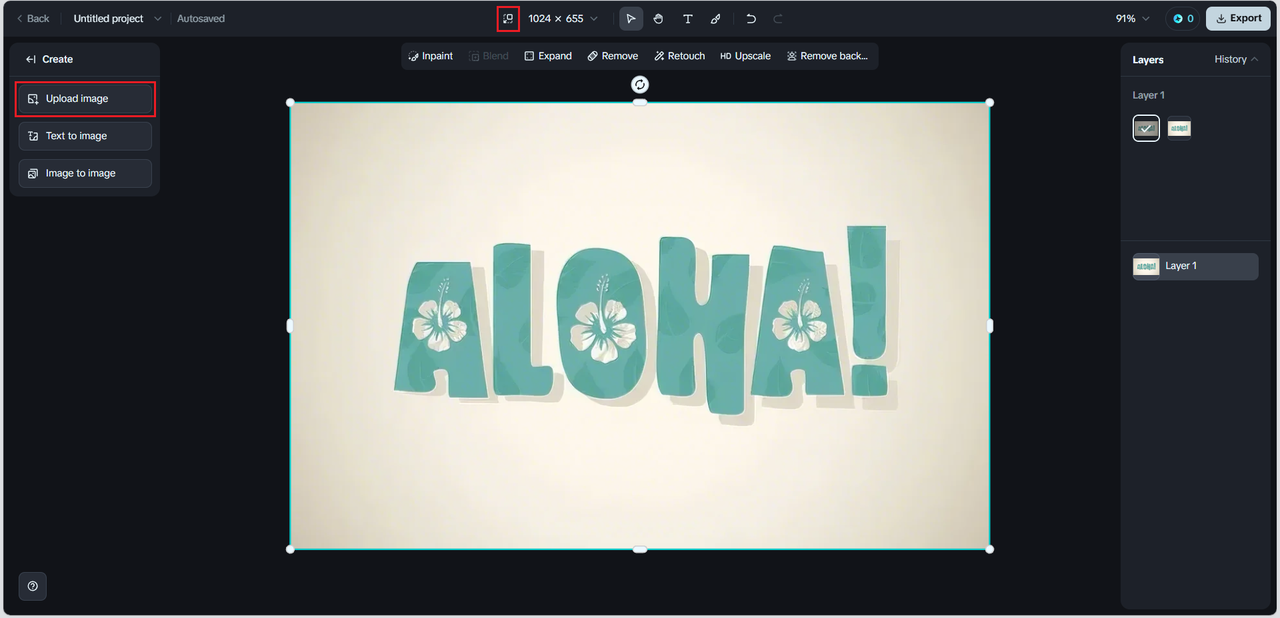The image size is (1280, 618).
Task: Click the canvas resize icon
Action: 508,19
